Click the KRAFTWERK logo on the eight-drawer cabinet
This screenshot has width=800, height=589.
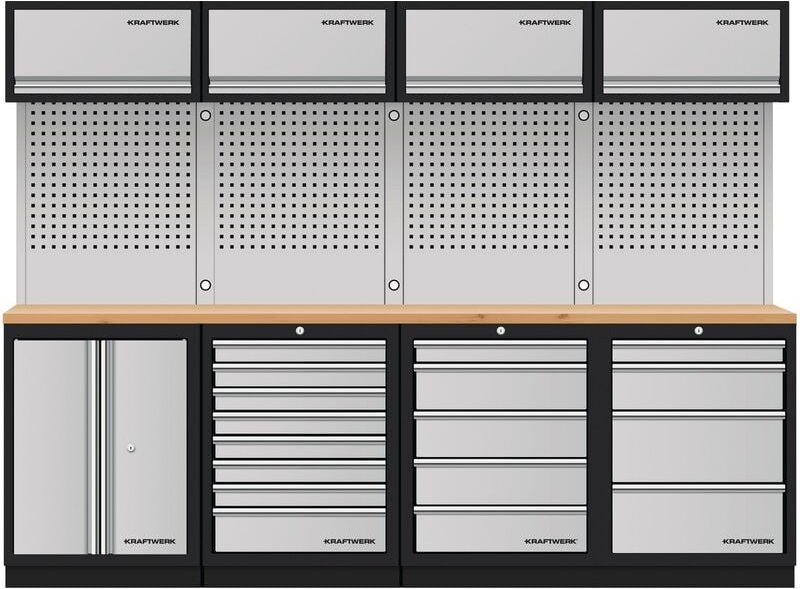tap(349, 541)
